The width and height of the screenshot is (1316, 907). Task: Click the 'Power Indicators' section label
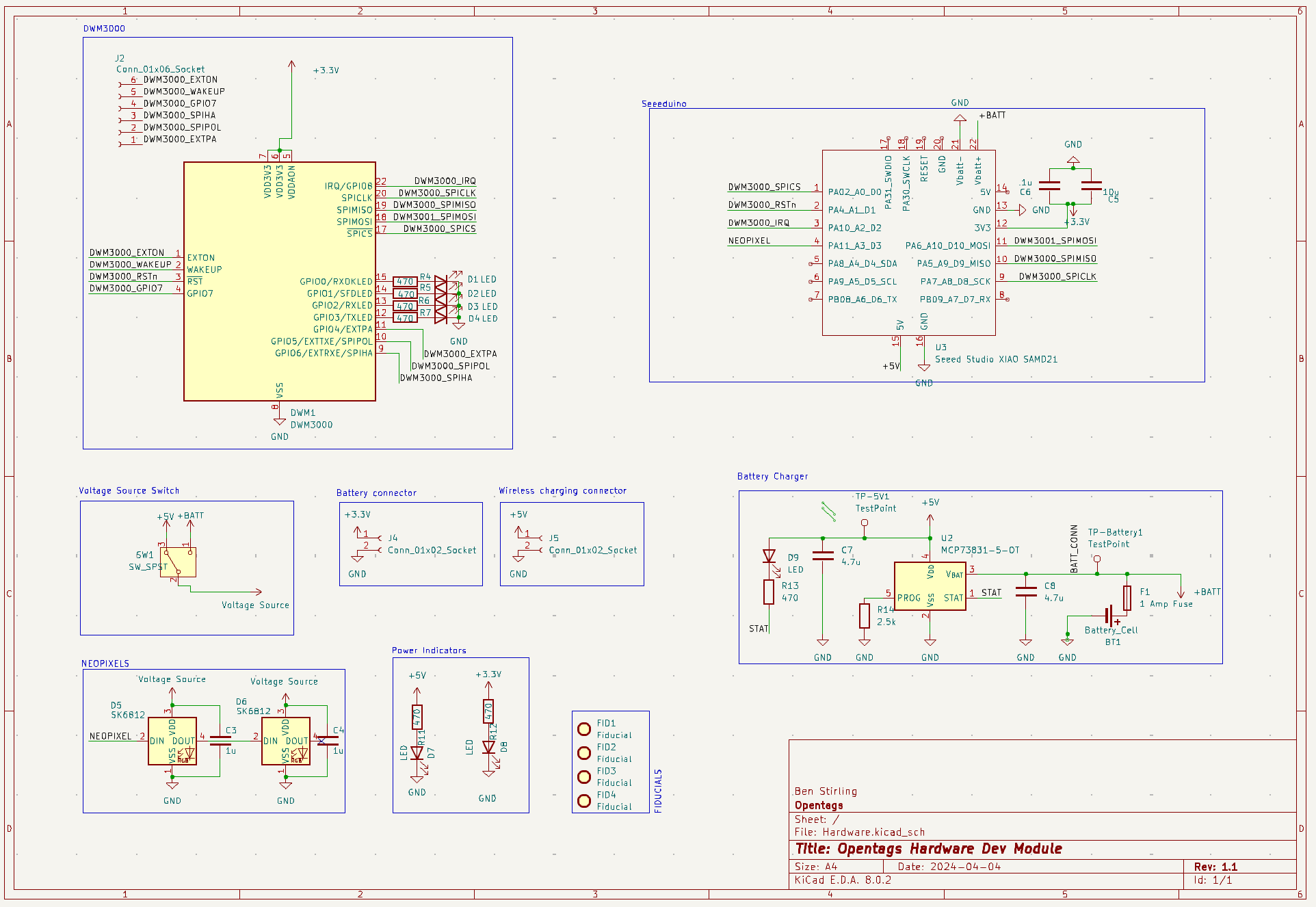click(x=429, y=650)
